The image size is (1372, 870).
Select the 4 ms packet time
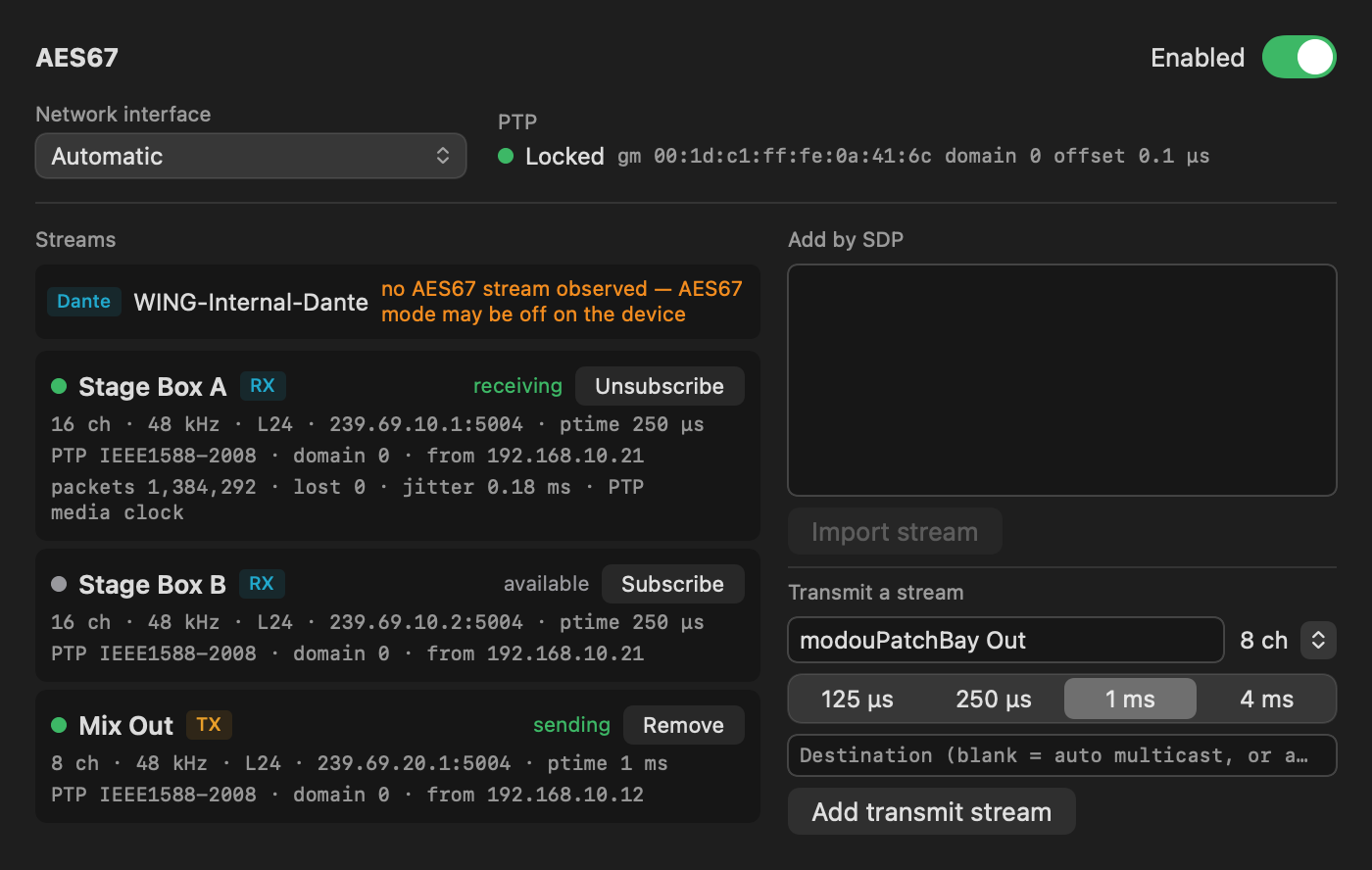tap(1266, 699)
